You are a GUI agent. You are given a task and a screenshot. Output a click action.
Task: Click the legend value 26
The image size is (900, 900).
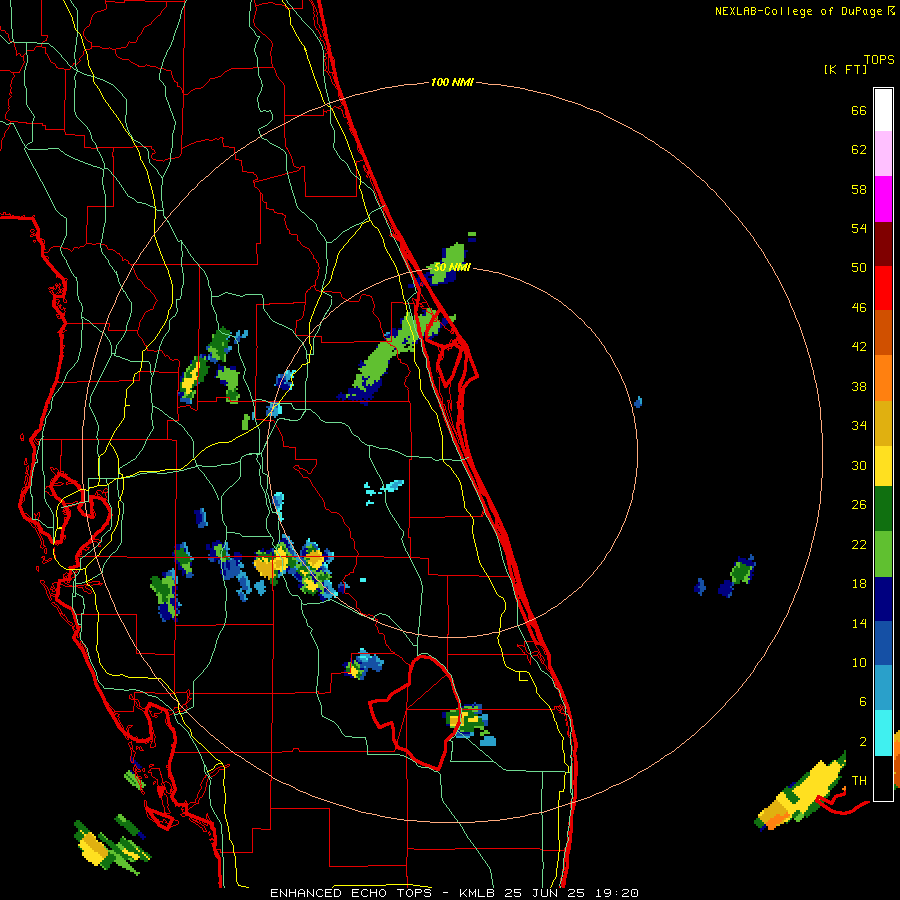click(859, 505)
